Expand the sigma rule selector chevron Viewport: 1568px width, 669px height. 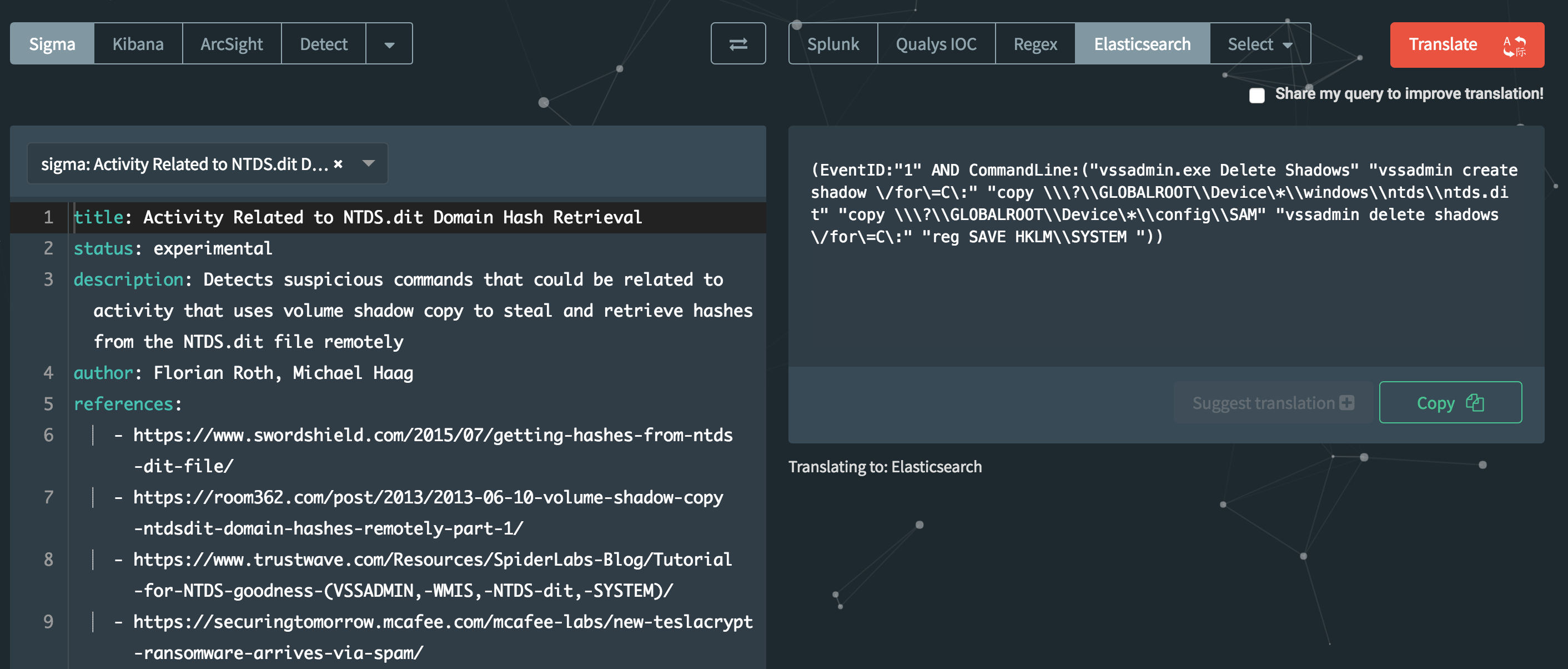pyautogui.click(x=368, y=163)
